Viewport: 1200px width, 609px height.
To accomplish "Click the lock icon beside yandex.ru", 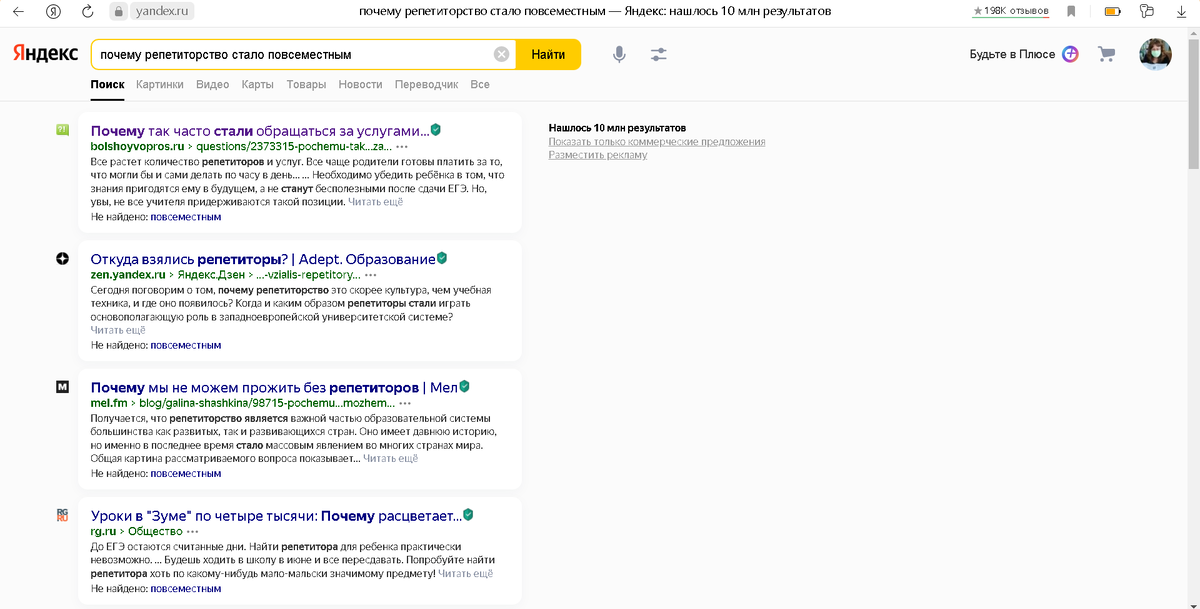I will click(119, 11).
